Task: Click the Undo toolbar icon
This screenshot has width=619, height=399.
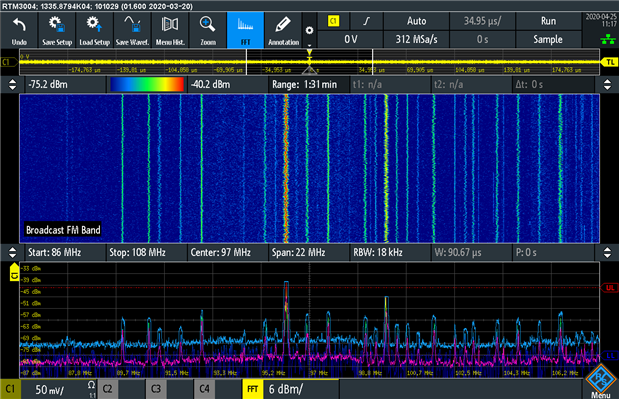Action: tap(19, 30)
